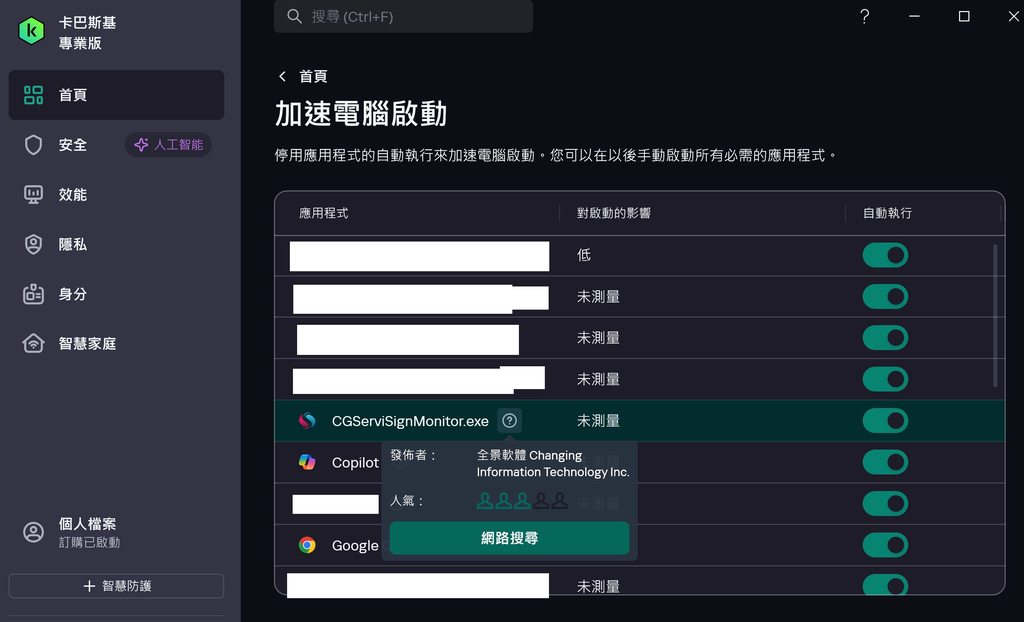The image size is (1024, 622).
Task: Click the sparkle icon in 人工智能 badge
Action: pos(140,145)
